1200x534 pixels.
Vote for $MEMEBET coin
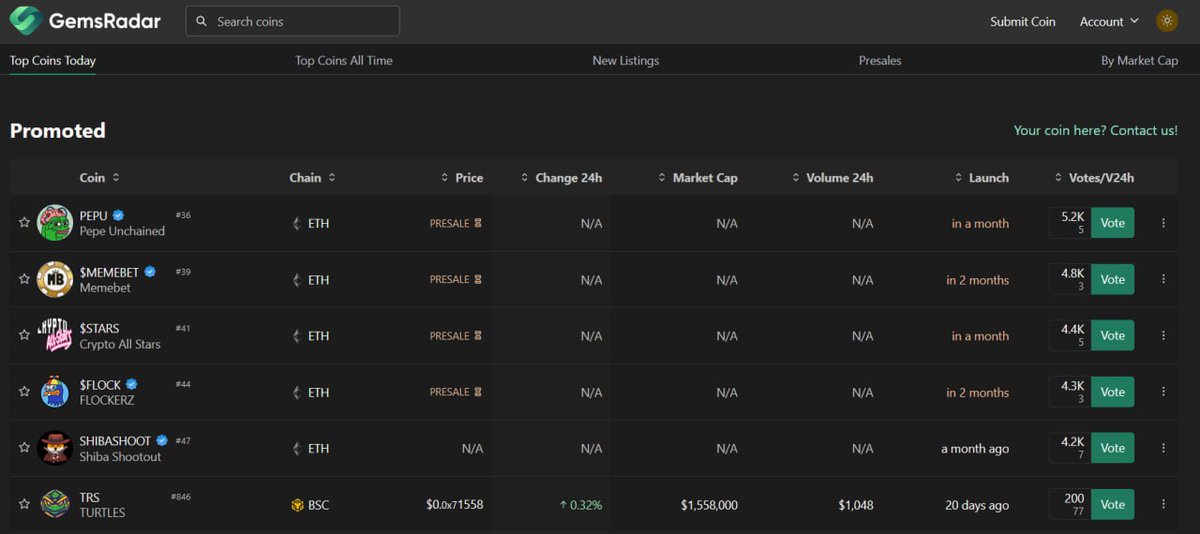tap(1113, 280)
